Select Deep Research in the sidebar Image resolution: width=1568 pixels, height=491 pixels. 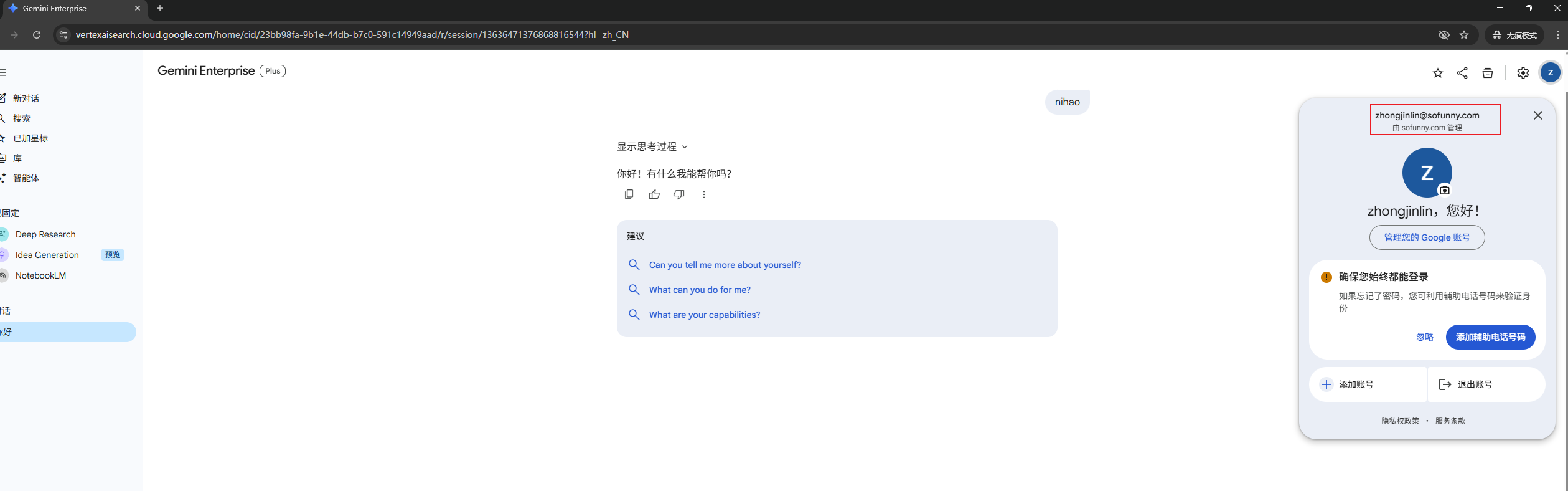[x=45, y=234]
